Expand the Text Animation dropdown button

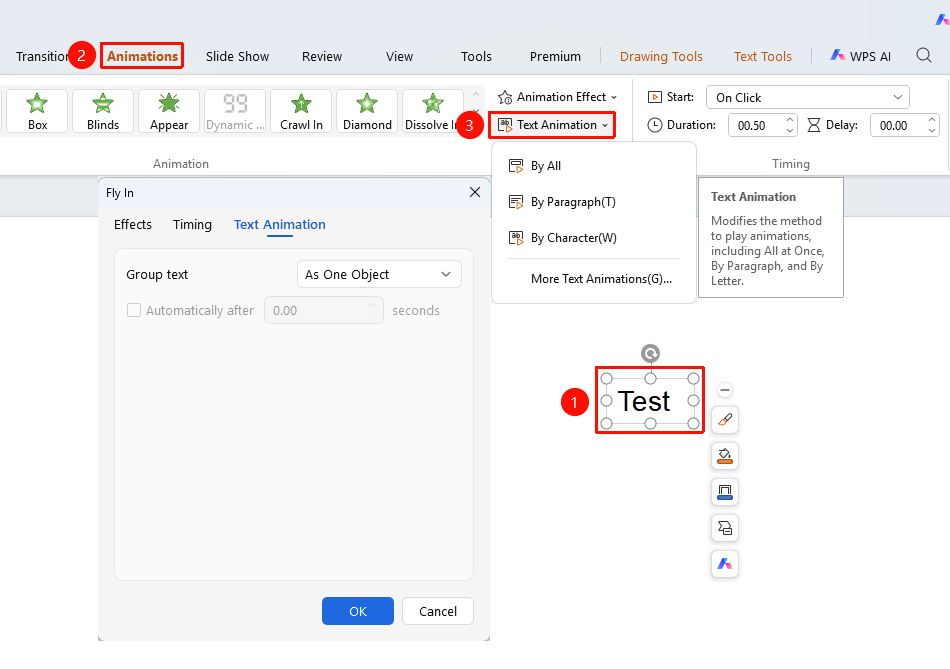click(x=552, y=125)
